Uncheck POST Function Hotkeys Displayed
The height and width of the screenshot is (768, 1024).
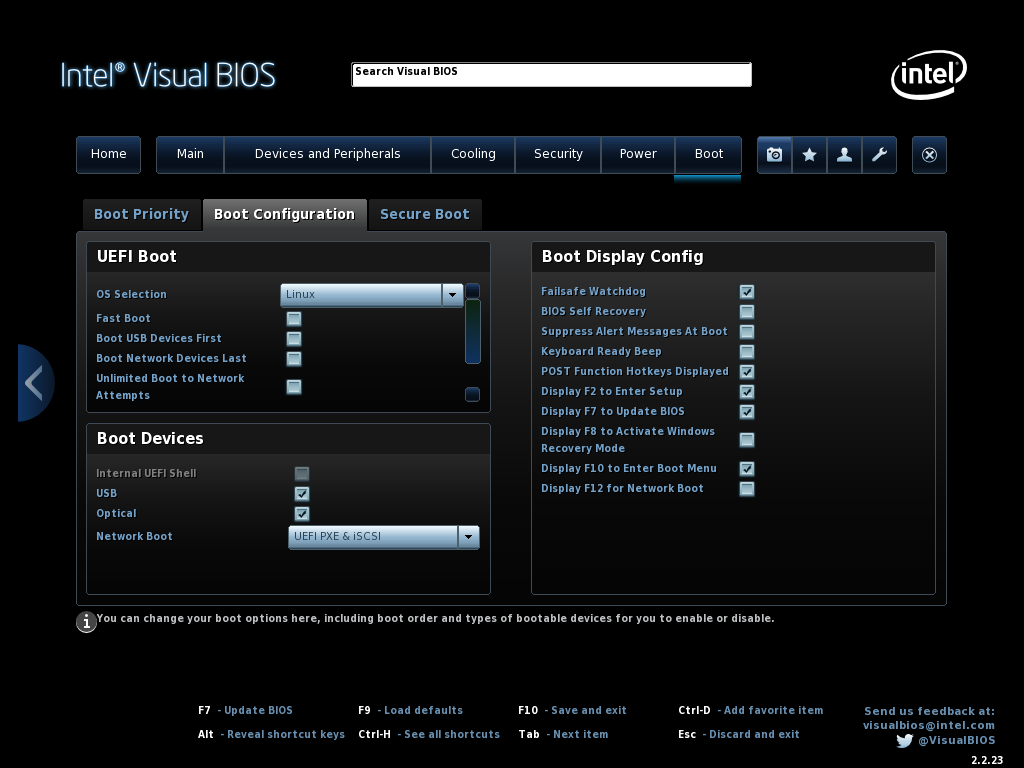click(747, 372)
